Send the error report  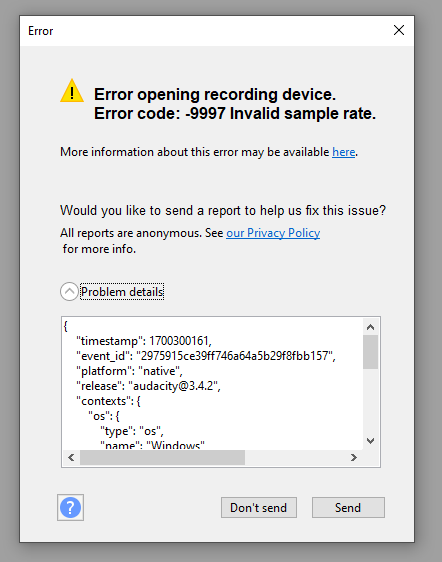tap(348, 508)
